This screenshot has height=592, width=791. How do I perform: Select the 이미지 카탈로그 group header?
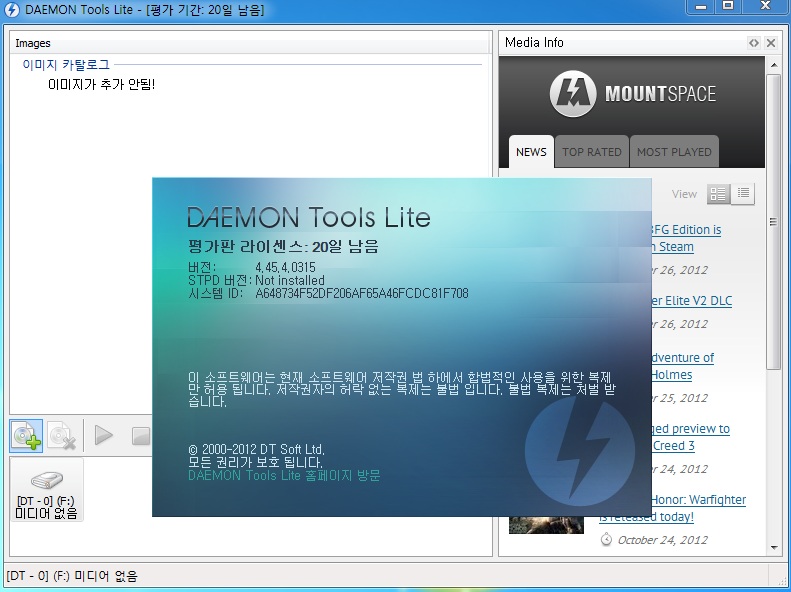tap(66, 65)
